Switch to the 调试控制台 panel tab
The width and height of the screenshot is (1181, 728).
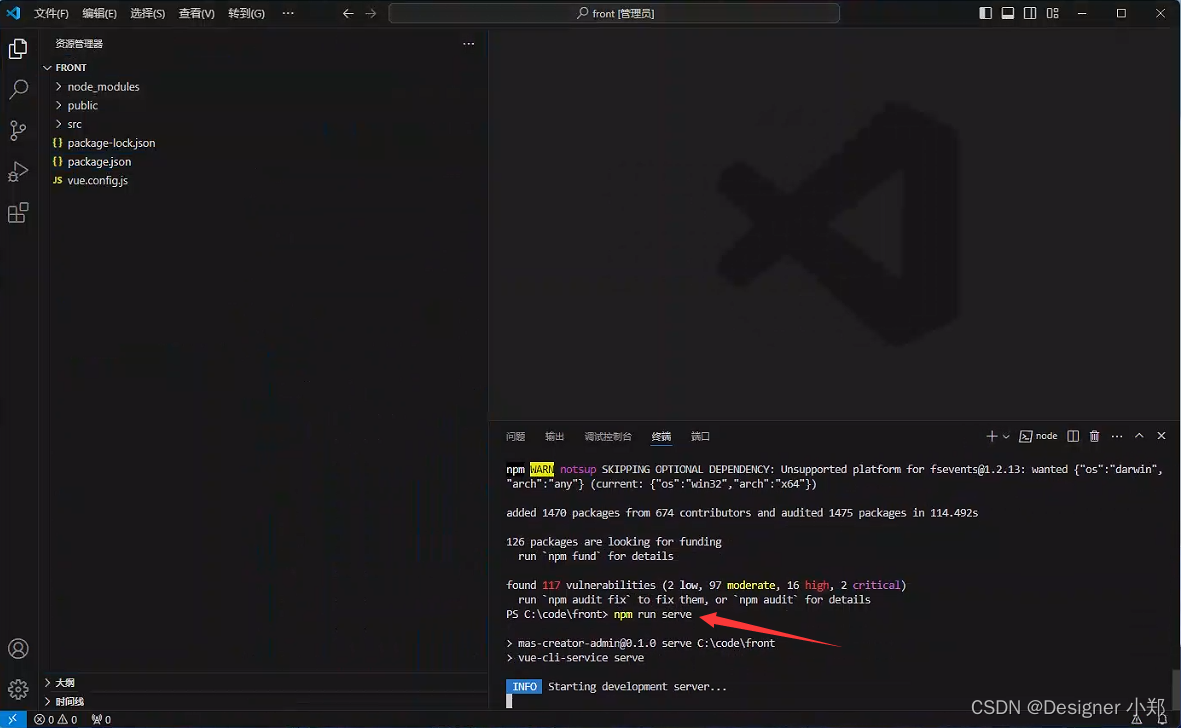click(608, 437)
